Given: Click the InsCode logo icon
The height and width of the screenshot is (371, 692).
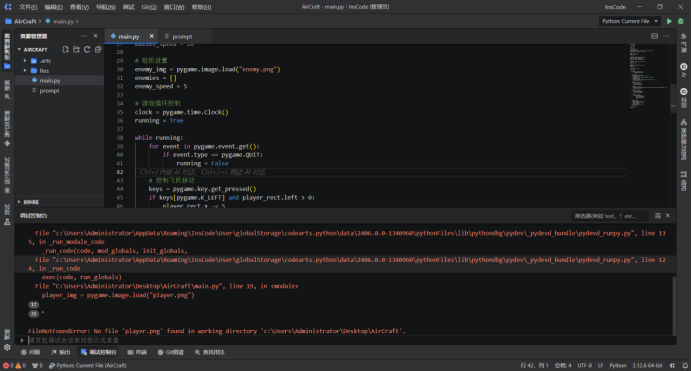Looking at the screenshot, I should coord(8,7).
